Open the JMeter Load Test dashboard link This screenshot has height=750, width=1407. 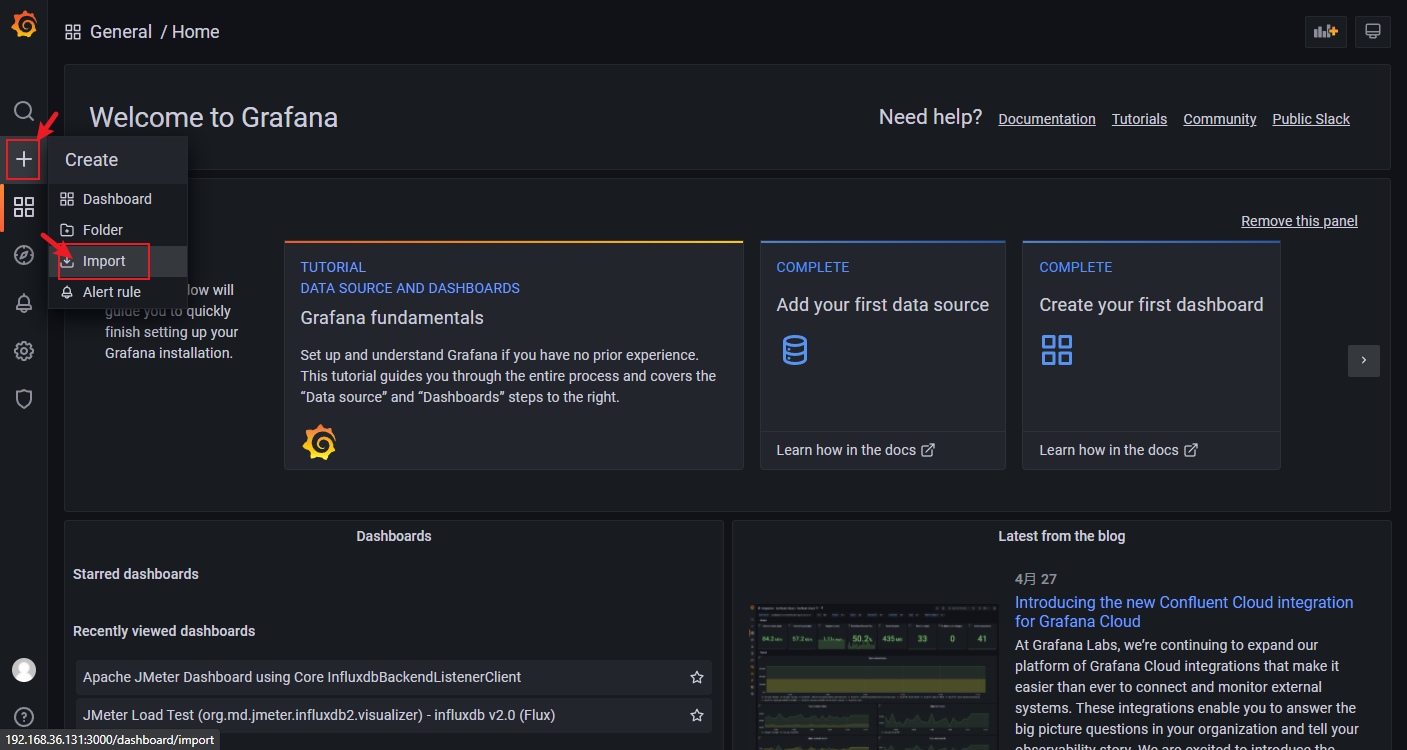[x=319, y=715]
